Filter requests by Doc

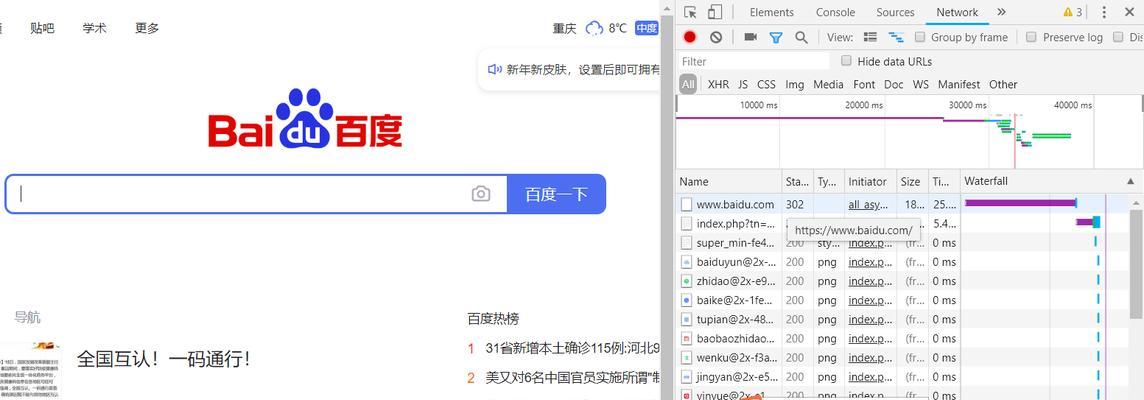tap(894, 85)
